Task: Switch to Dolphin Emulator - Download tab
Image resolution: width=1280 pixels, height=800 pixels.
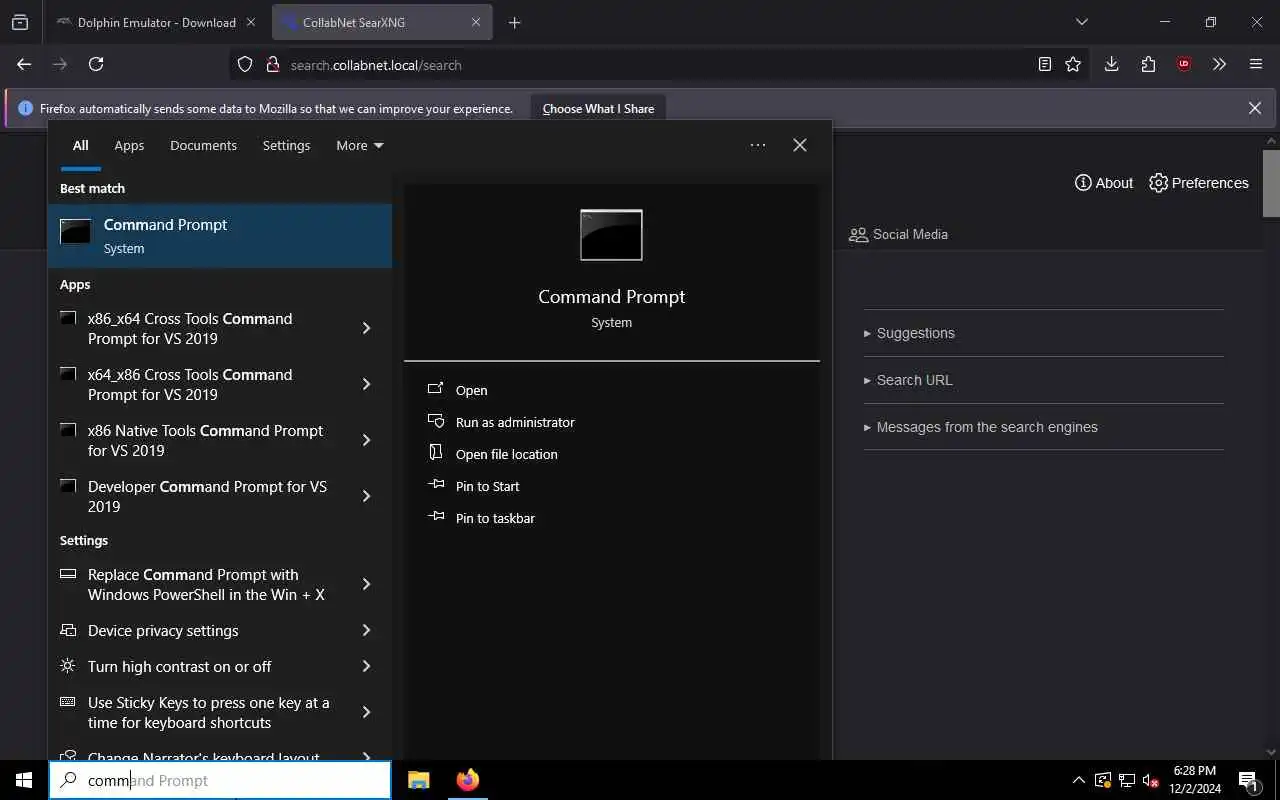Action: (x=156, y=22)
